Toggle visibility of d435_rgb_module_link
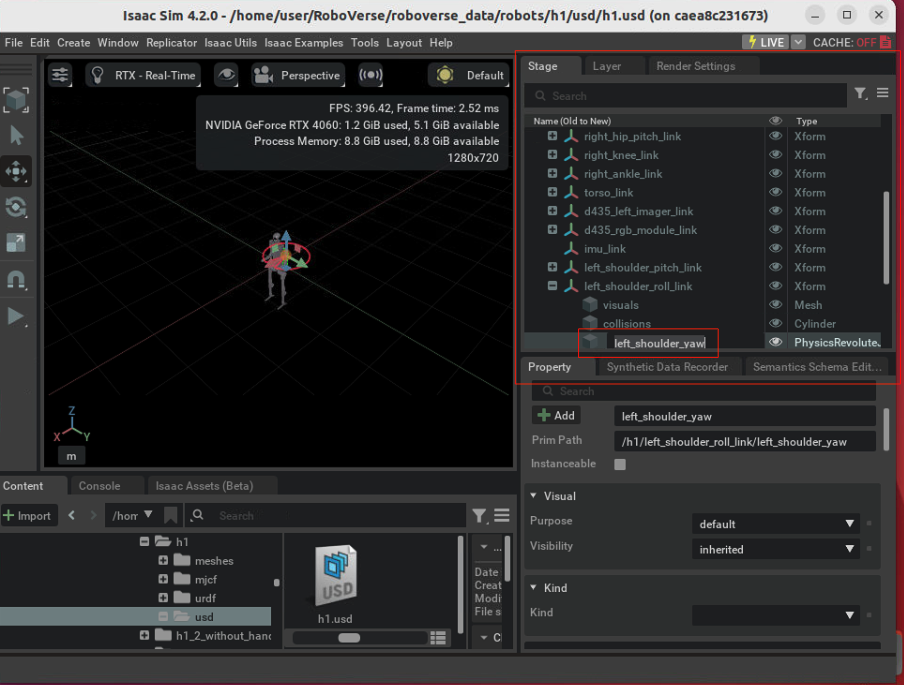Image resolution: width=904 pixels, height=685 pixels. [775, 229]
